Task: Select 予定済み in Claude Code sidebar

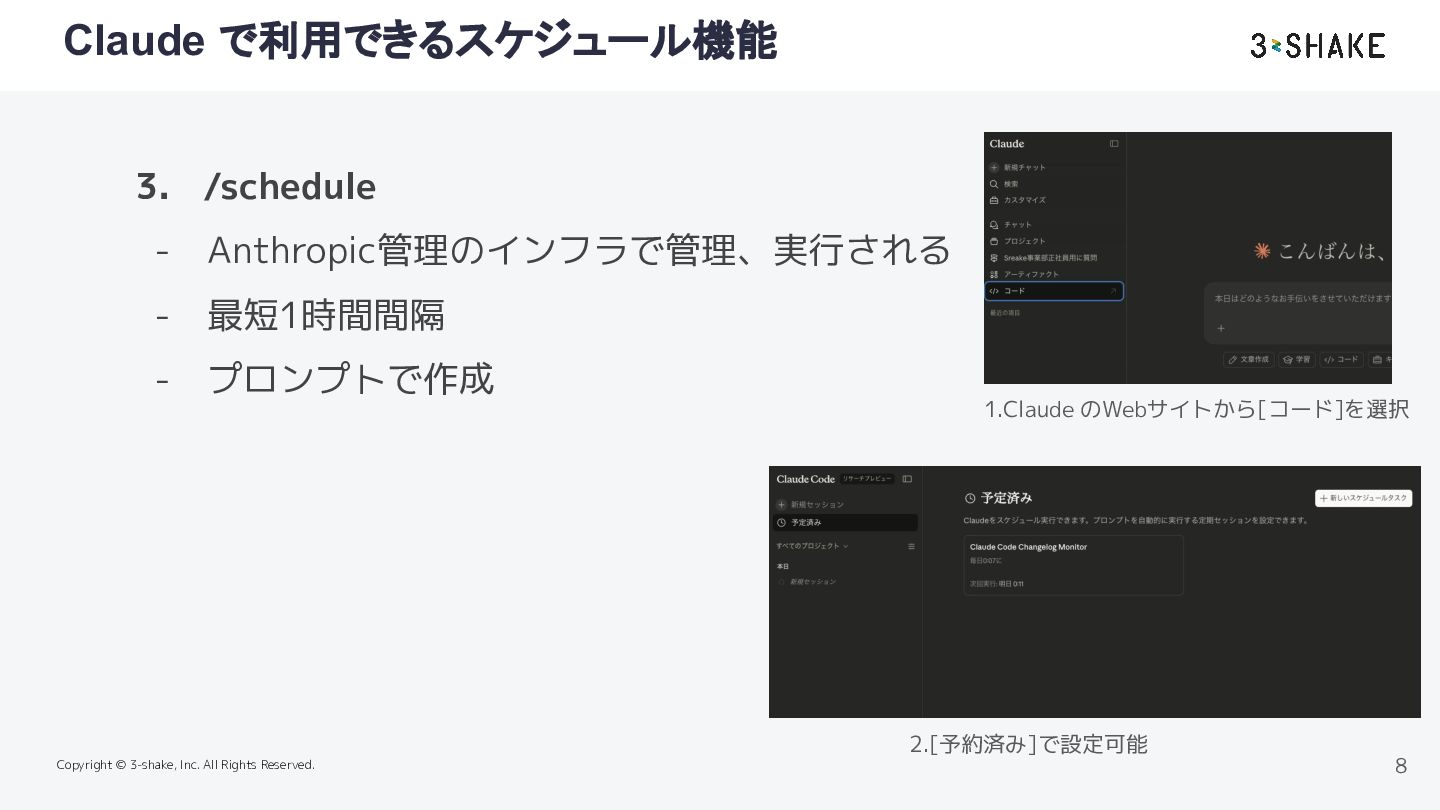Action: pyautogui.click(x=845, y=523)
